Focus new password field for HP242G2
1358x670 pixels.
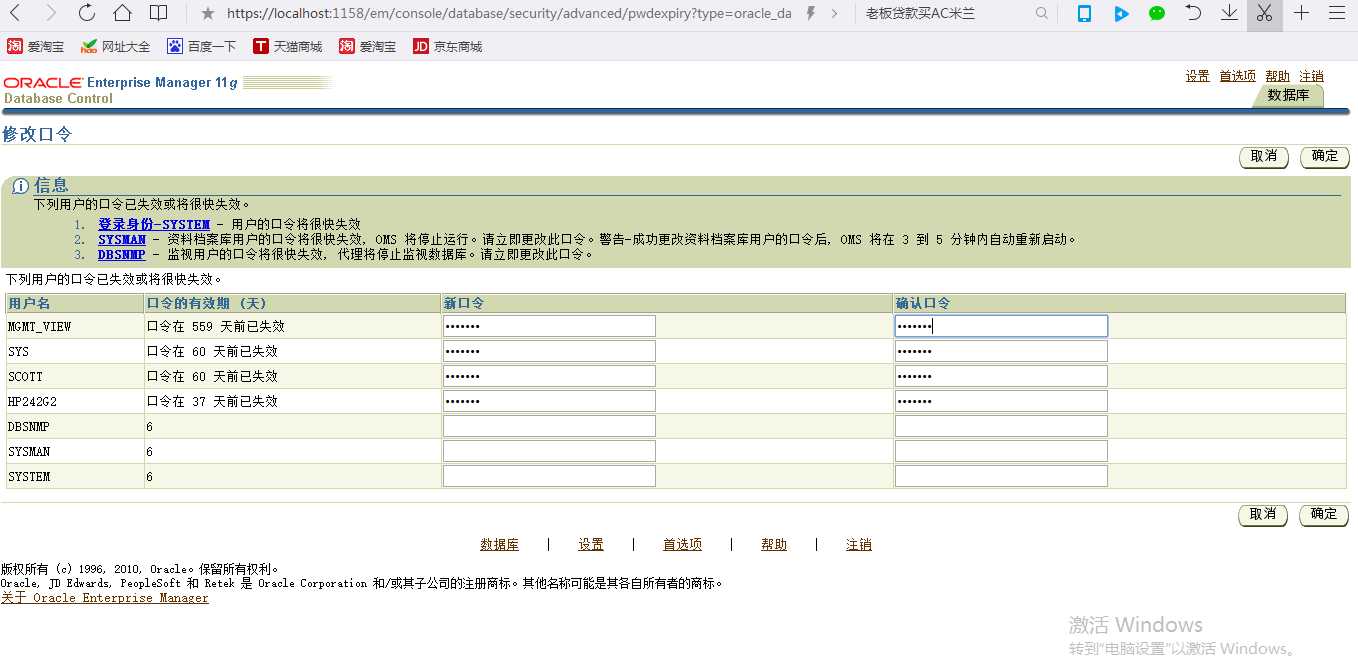click(549, 401)
